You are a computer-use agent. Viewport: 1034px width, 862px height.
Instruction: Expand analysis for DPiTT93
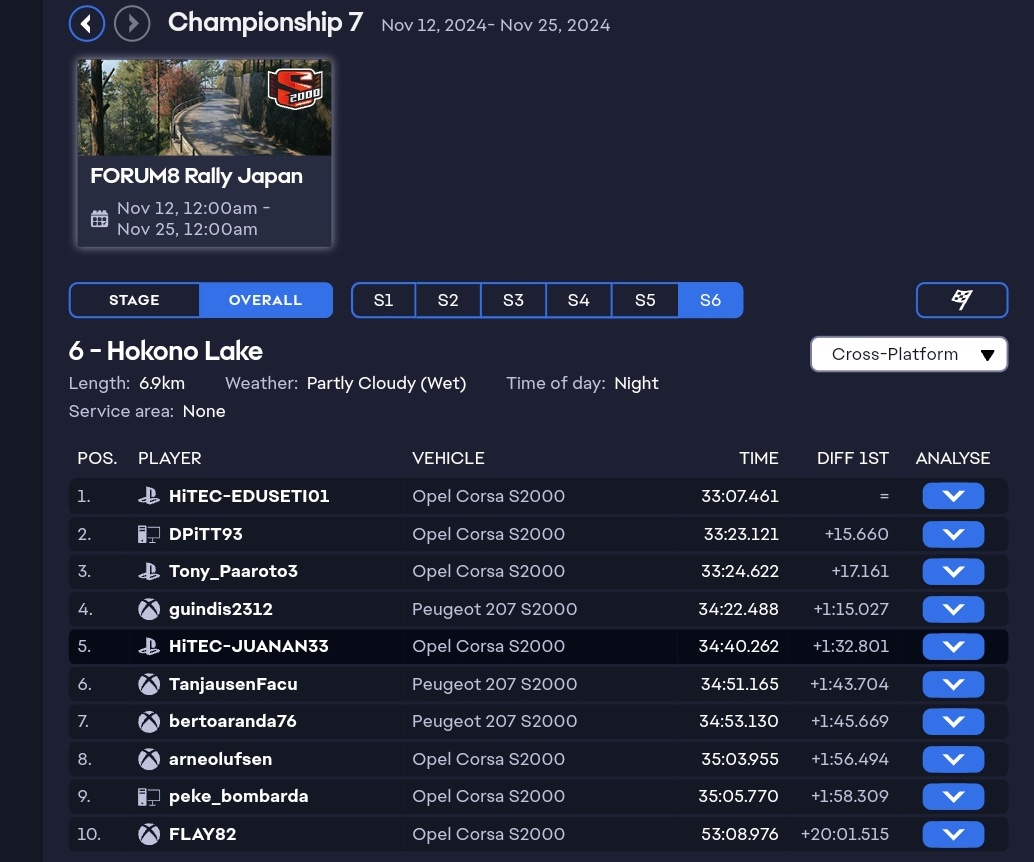pos(953,534)
